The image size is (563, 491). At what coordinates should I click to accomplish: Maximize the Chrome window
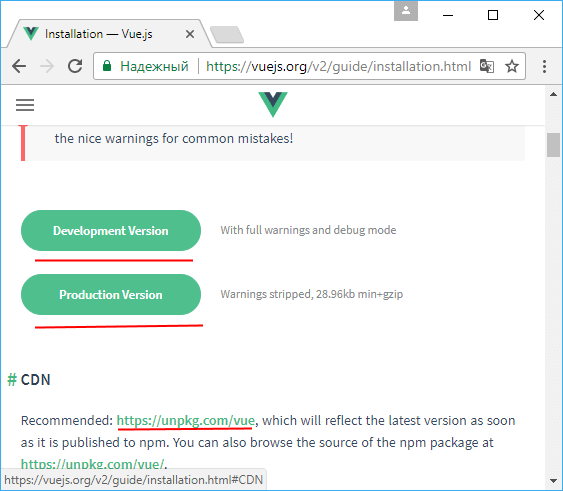point(493,15)
